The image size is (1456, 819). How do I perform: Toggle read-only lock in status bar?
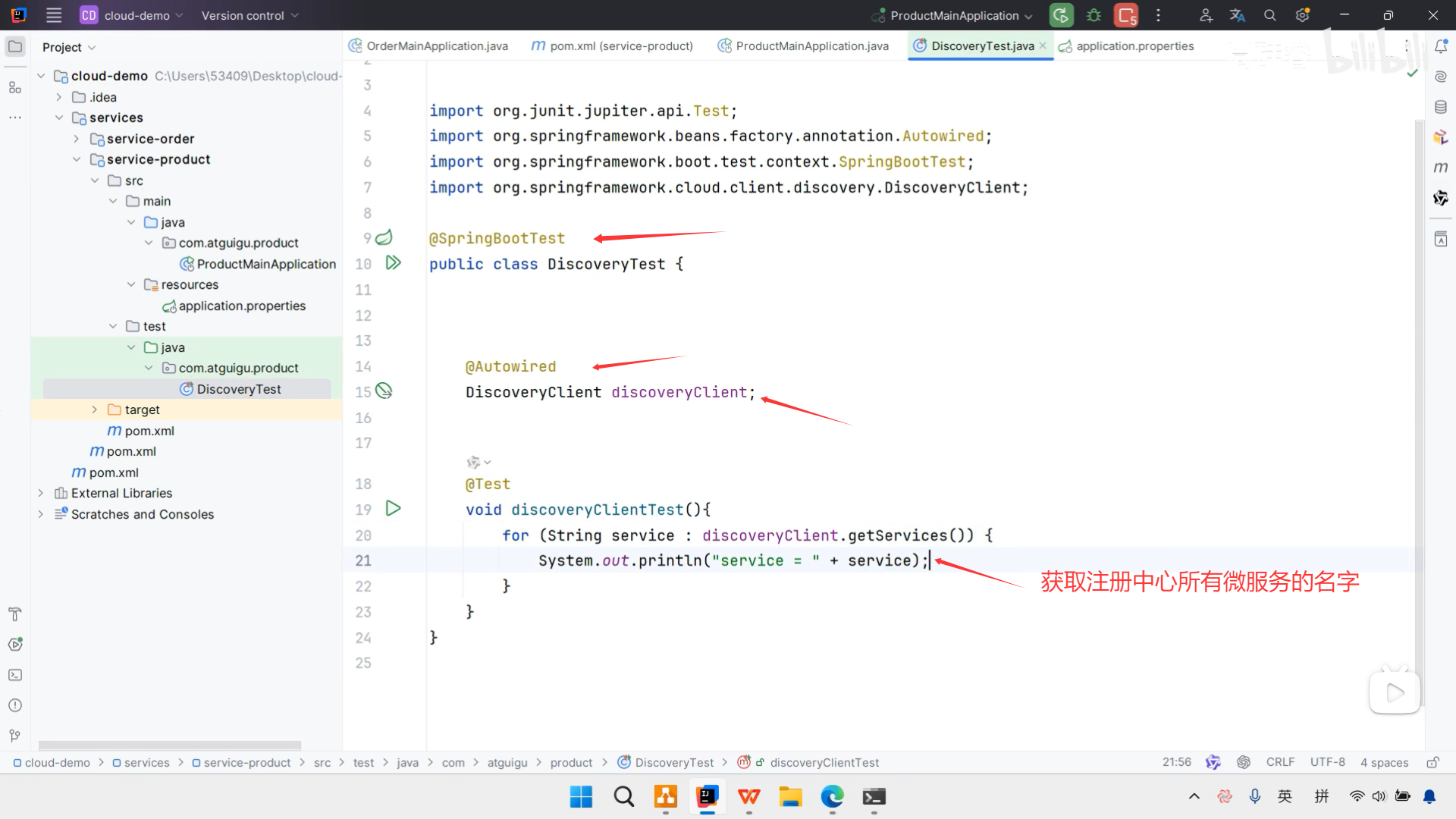(1432, 762)
